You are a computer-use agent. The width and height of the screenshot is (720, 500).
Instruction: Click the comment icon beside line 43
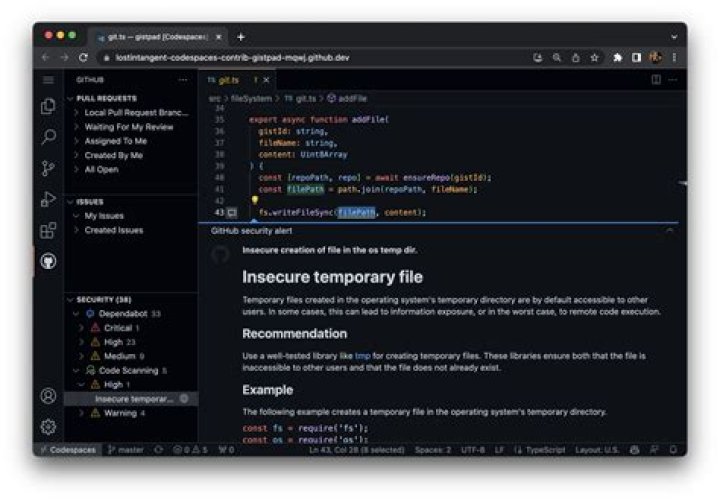pyautogui.click(x=232, y=212)
